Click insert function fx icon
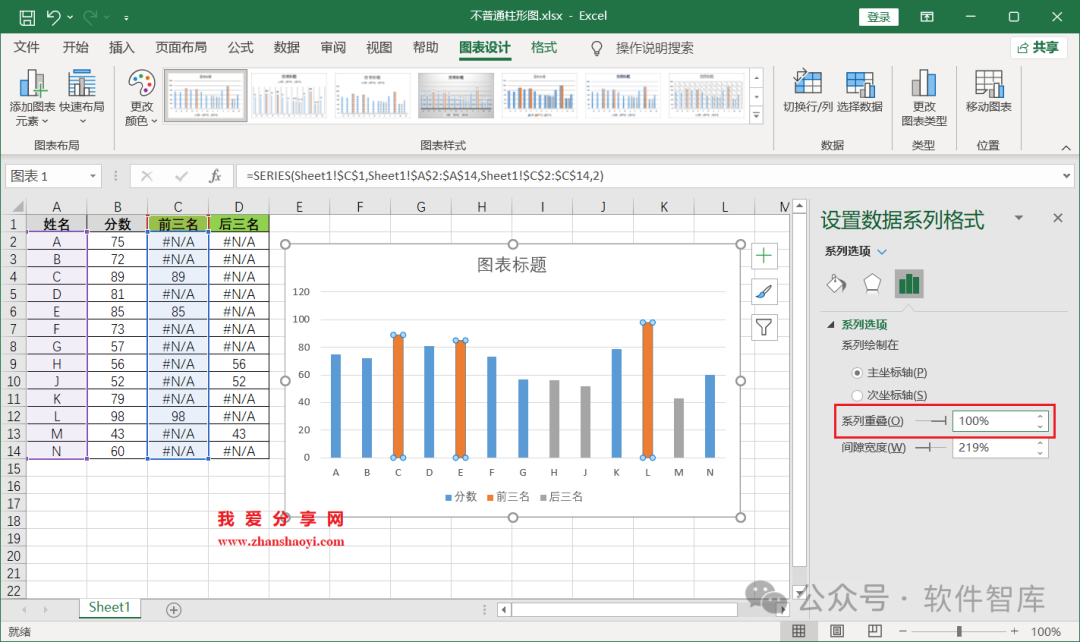This screenshot has width=1080, height=642. [x=215, y=176]
